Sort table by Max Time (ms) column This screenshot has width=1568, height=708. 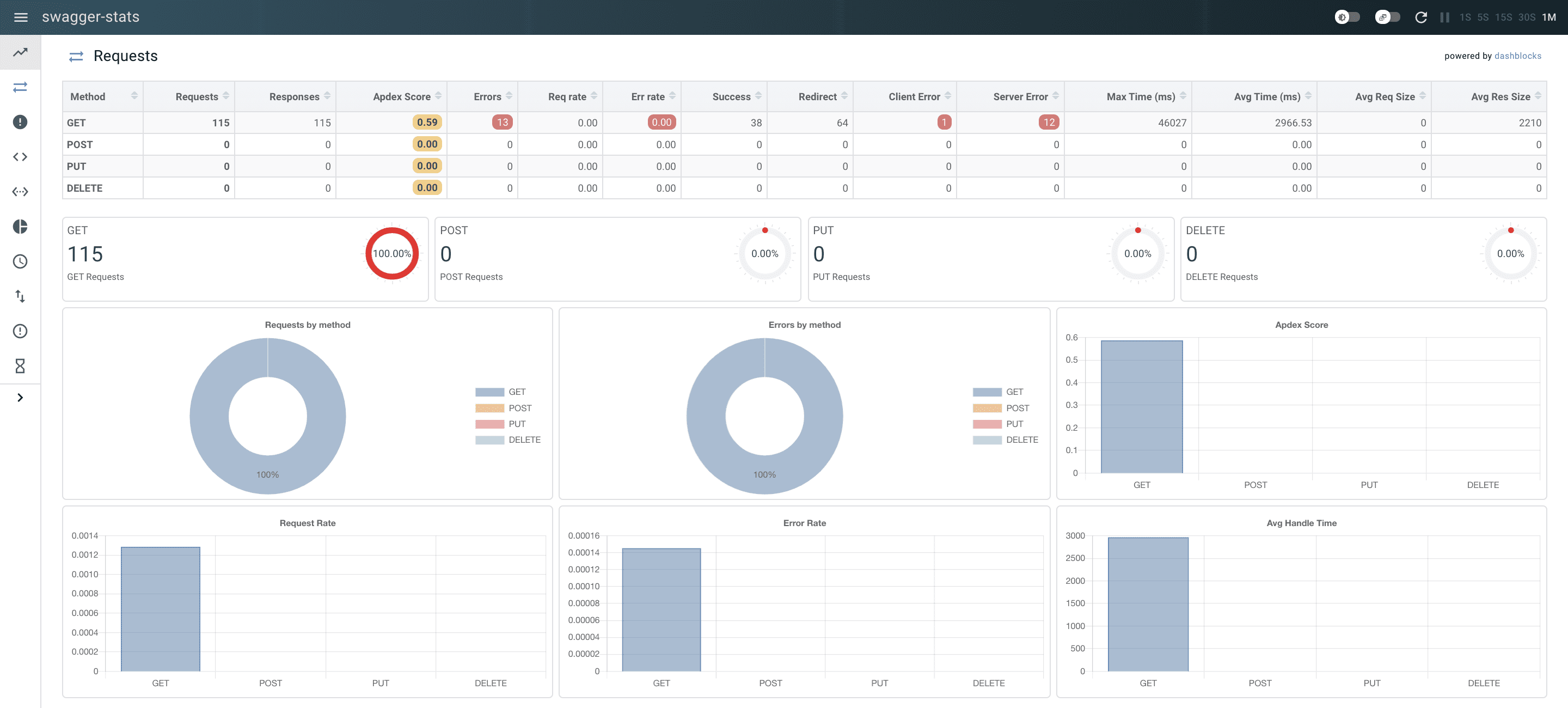click(1183, 95)
